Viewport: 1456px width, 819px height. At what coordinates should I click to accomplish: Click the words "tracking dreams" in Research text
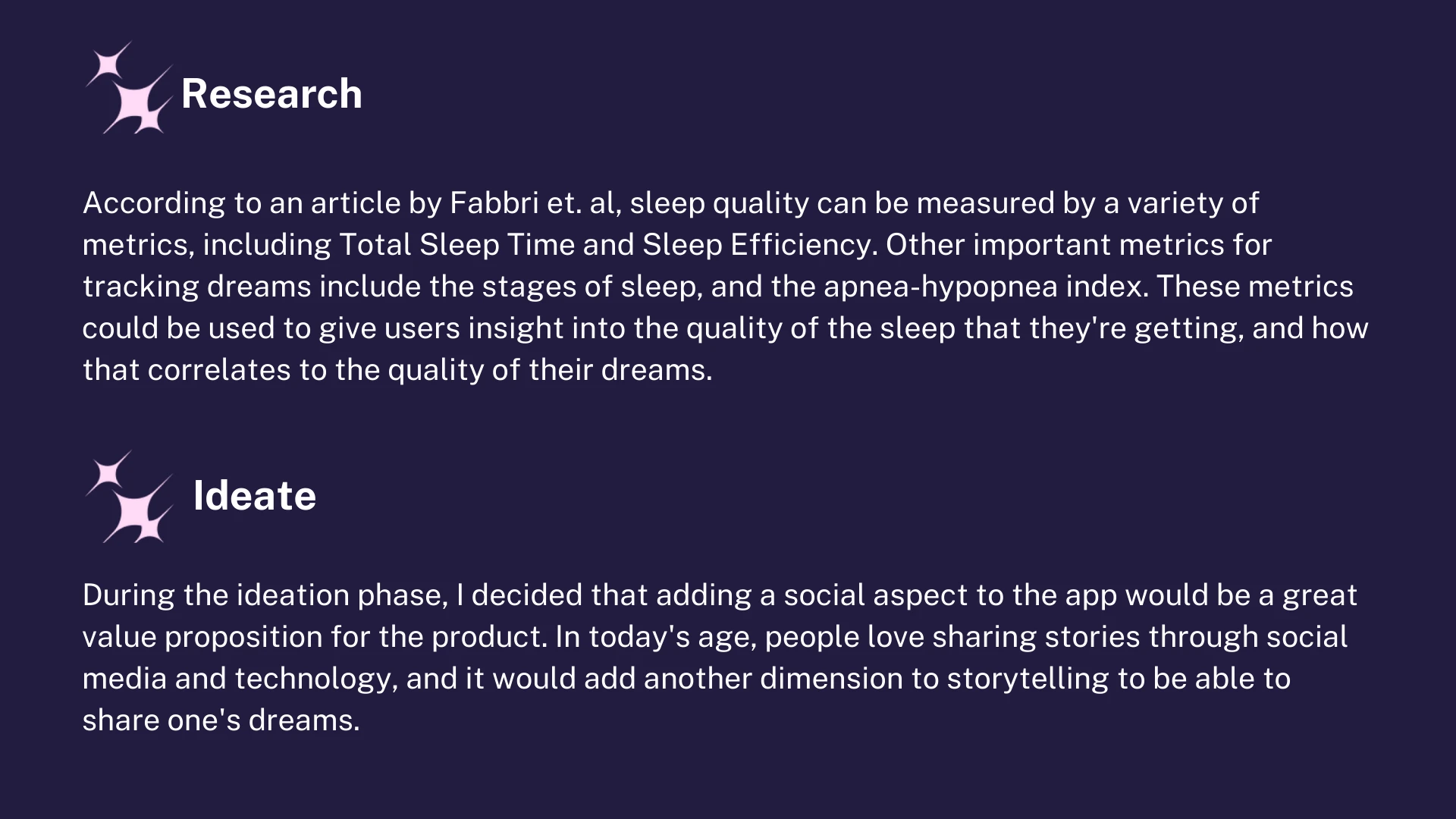coord(197,287)
